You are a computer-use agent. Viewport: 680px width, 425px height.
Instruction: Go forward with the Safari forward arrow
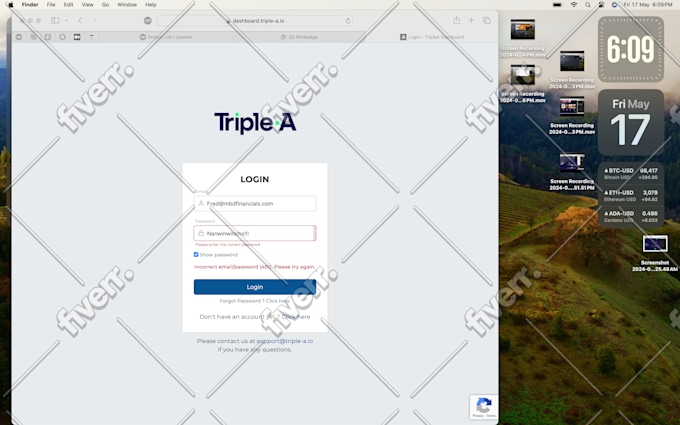coord(94,20)
